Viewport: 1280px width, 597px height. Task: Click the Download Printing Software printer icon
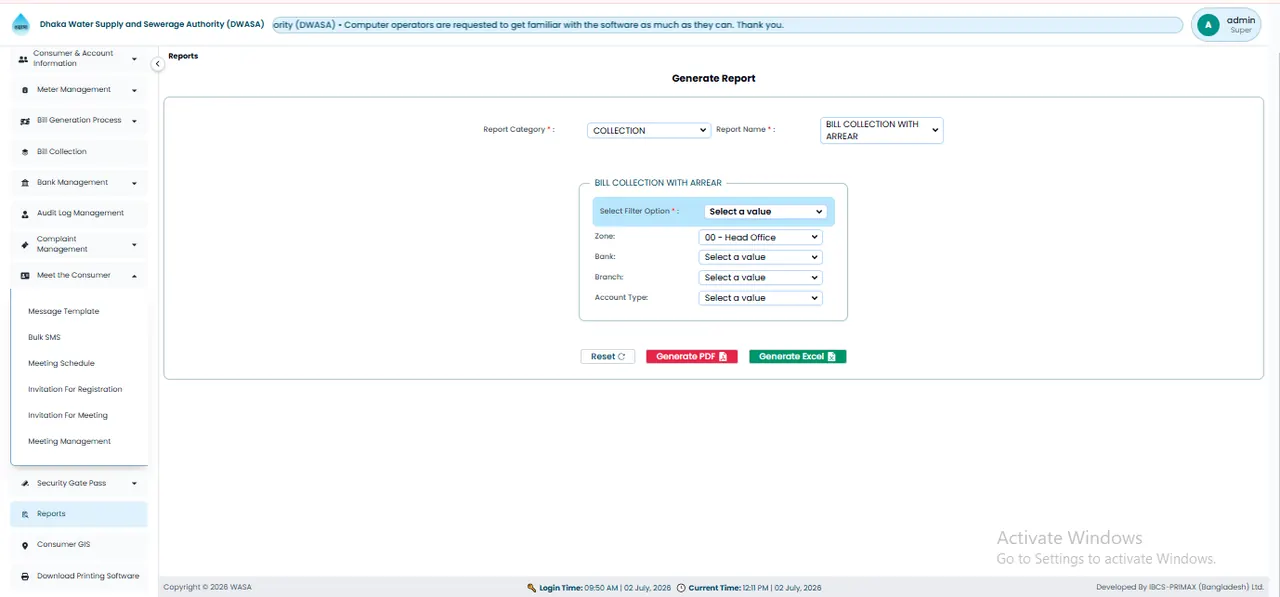pos(25,577)
